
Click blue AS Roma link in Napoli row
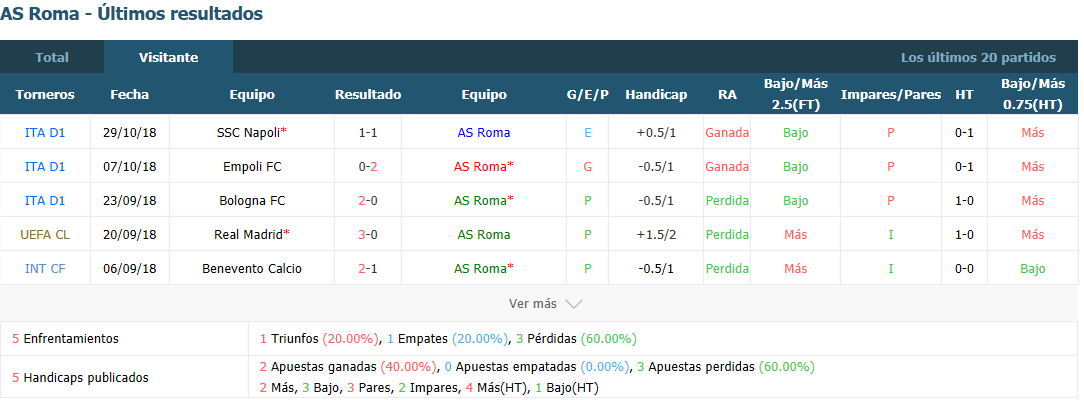[x=484, y=133]
